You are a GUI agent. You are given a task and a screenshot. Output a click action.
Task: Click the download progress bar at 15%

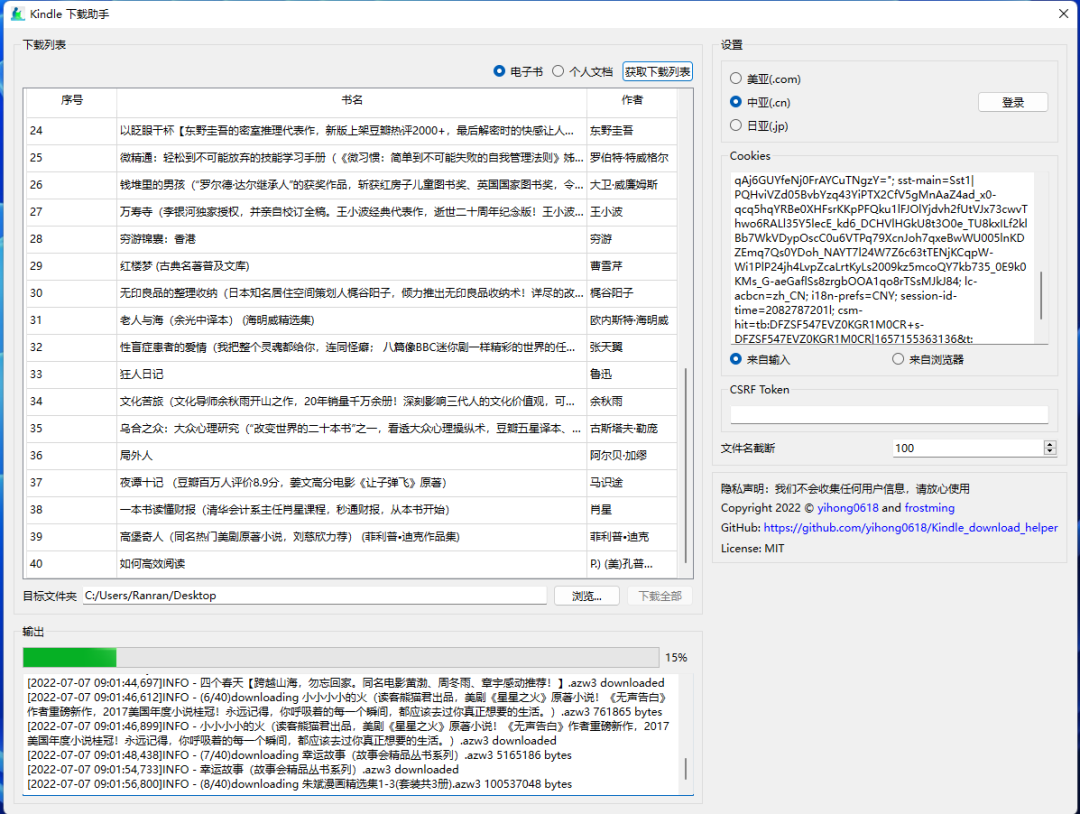pyautogui.click(x=341, y=658)
